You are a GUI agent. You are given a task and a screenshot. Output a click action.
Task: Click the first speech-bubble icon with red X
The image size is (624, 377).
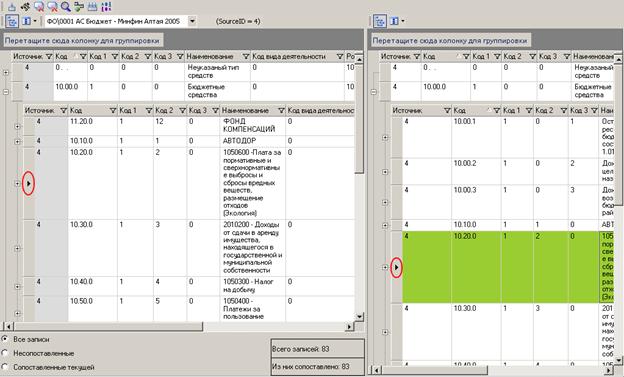[39, 6]
